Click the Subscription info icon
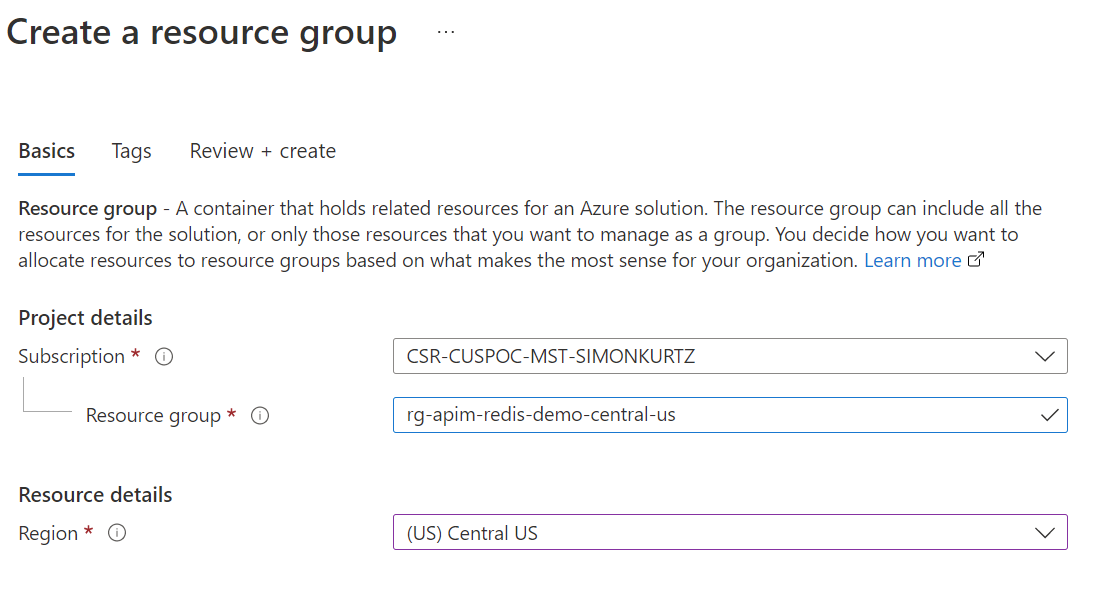 (x=165, y=357)
